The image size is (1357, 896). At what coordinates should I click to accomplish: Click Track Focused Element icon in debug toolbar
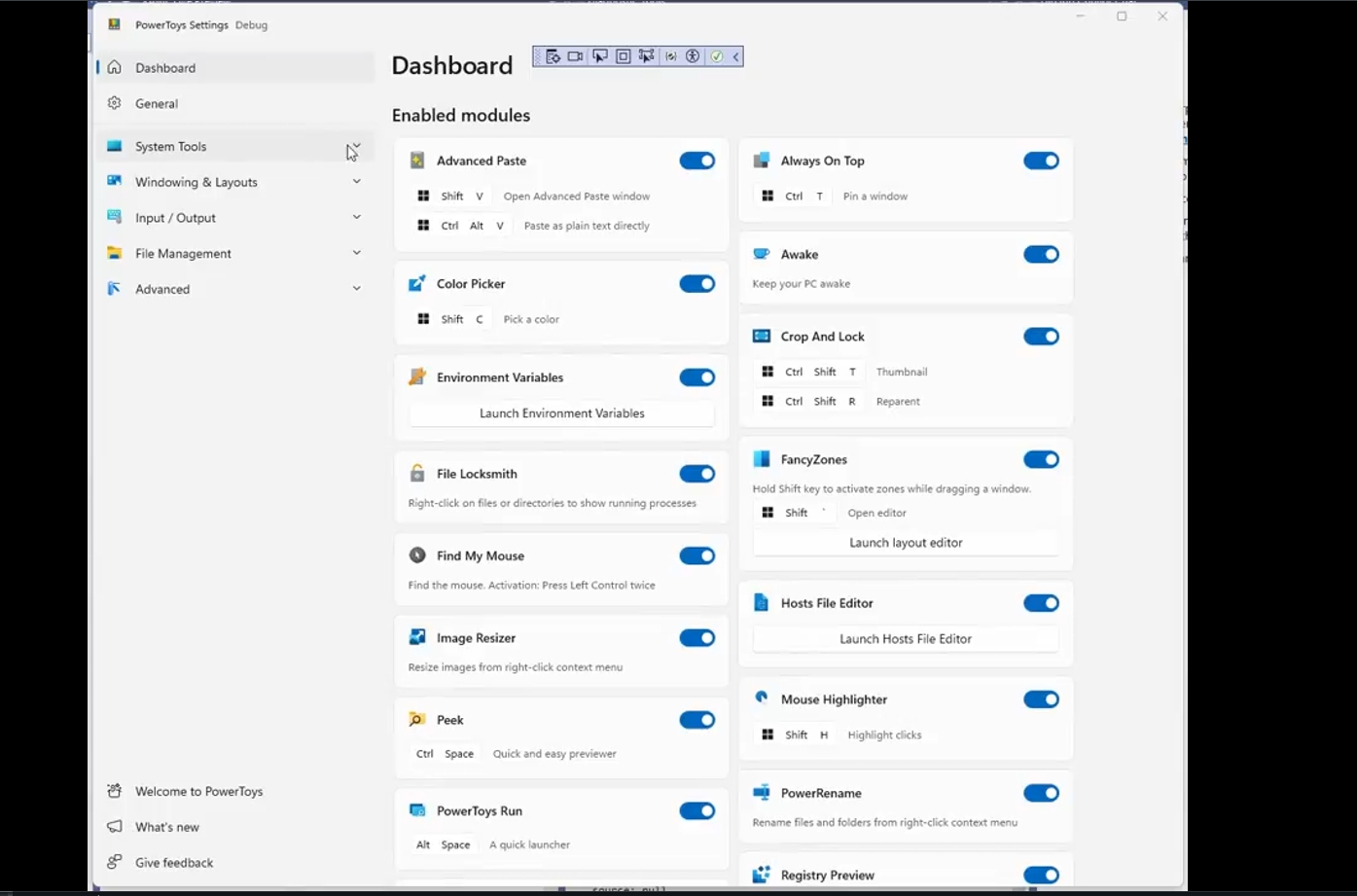coord(647,56)
